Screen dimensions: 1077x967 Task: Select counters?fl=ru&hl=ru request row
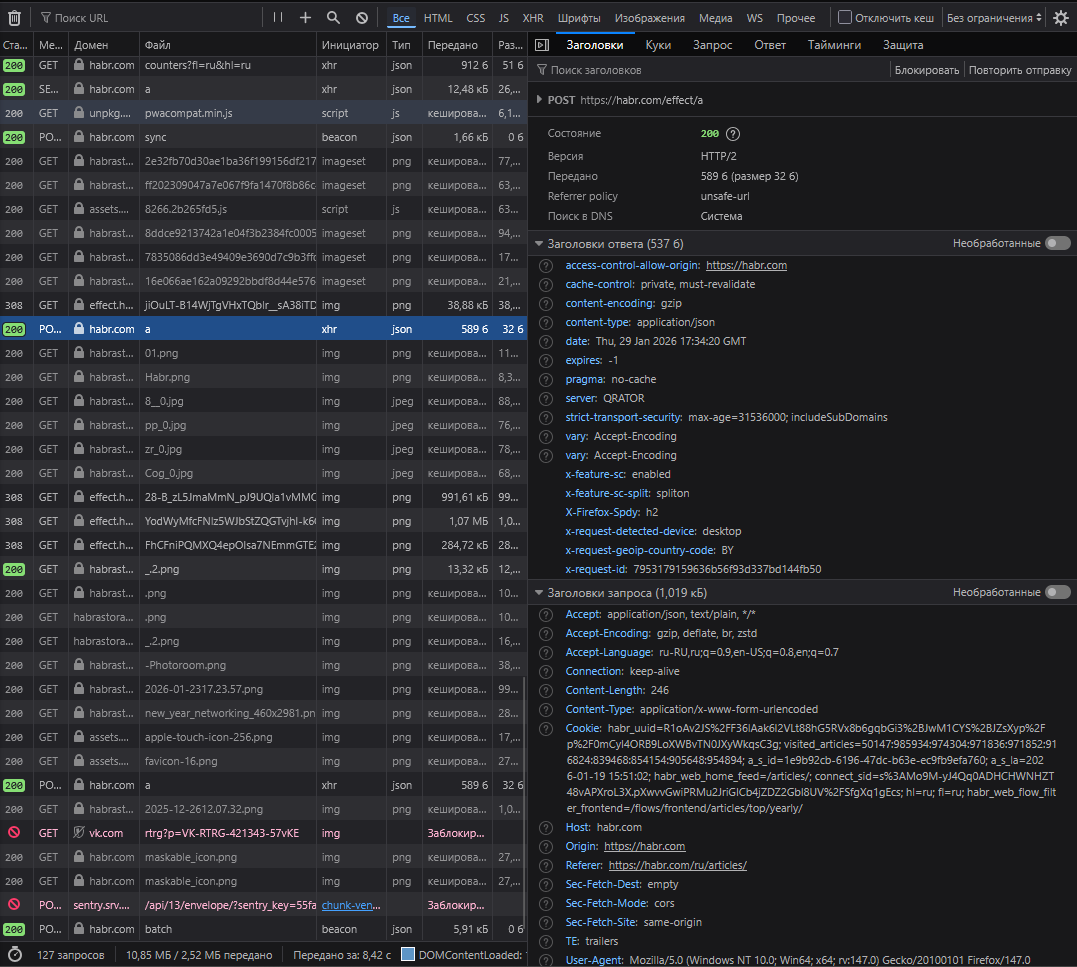(264, 65)
